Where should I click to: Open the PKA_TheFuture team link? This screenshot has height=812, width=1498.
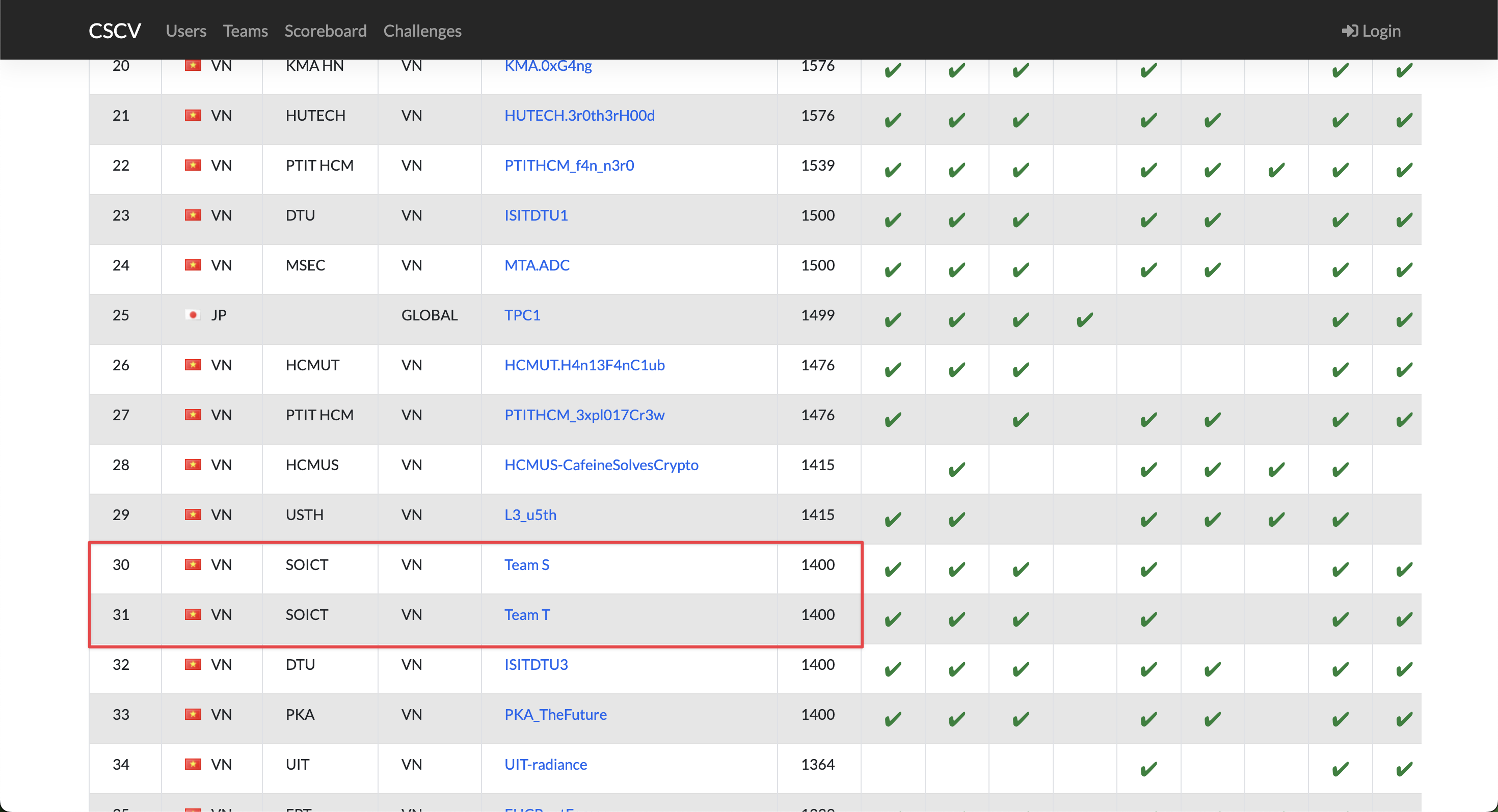coord(555,714)
